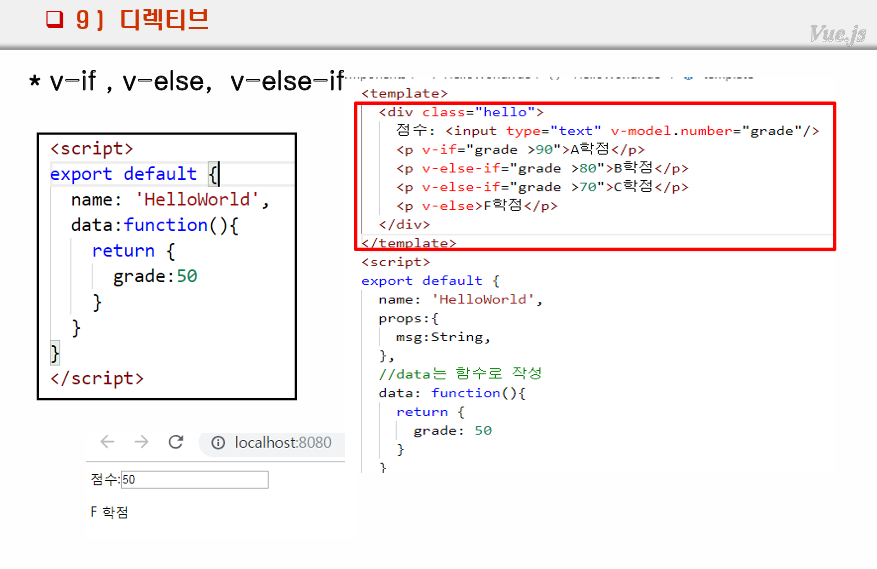Click grade:50 in left code box
This screenshot has height=569, width=877.
[x=155, y=276]
